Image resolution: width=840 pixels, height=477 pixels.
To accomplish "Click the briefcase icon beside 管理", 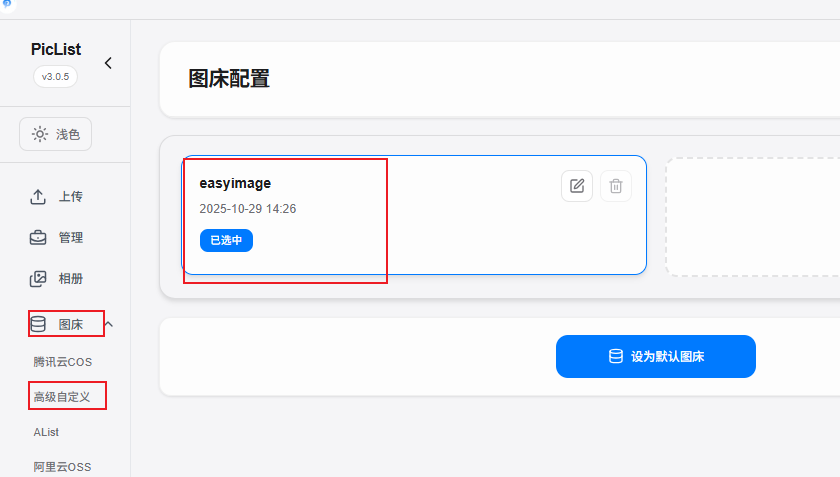I will [38, 238].
